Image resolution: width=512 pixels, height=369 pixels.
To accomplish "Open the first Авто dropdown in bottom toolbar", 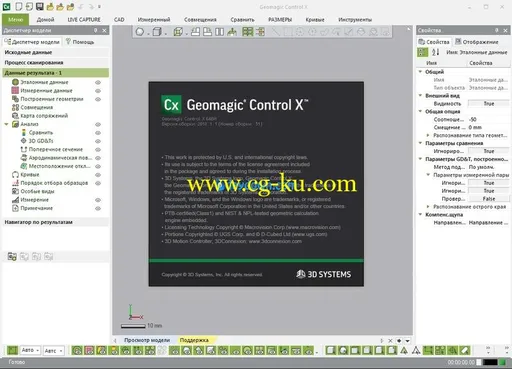I will click(30, 350).
